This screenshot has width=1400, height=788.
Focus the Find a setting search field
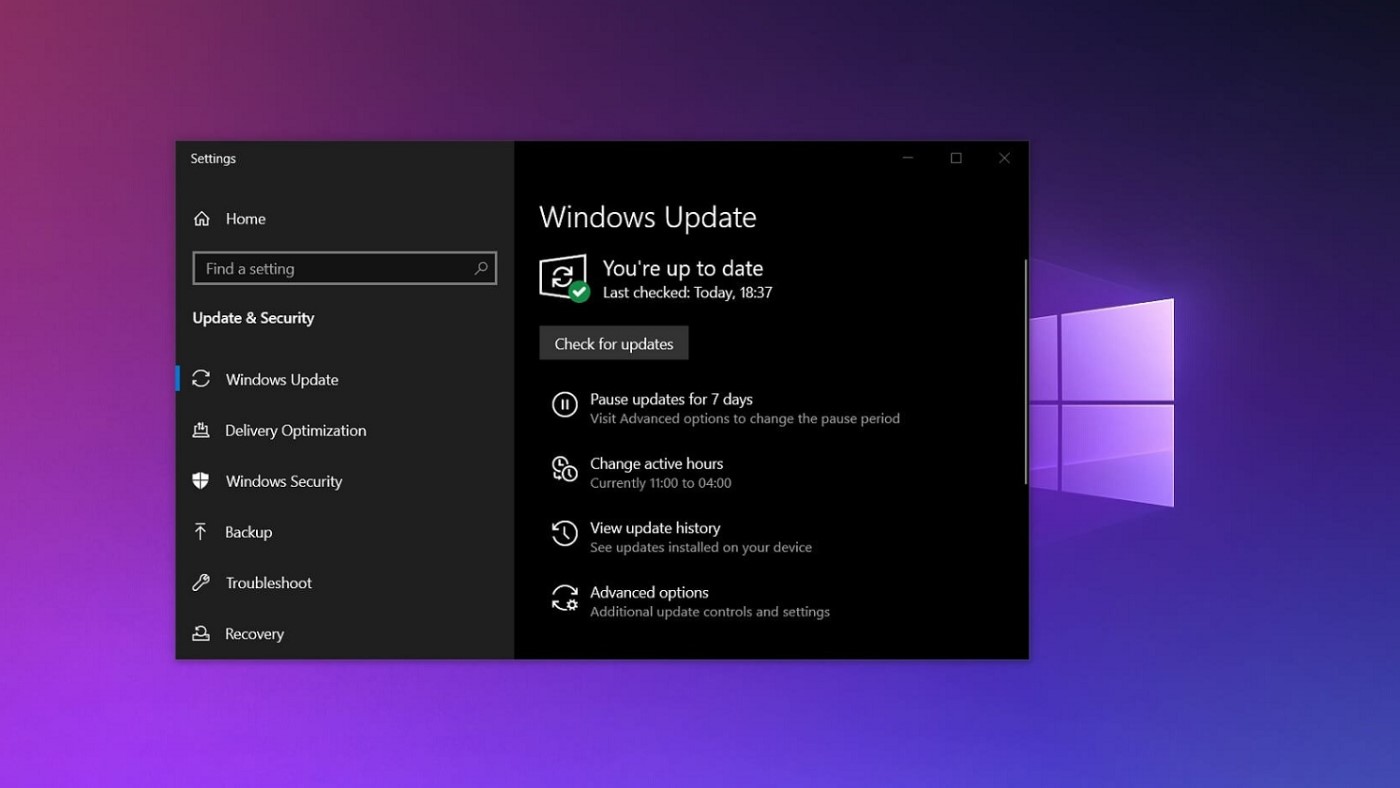tap(344, 268)
